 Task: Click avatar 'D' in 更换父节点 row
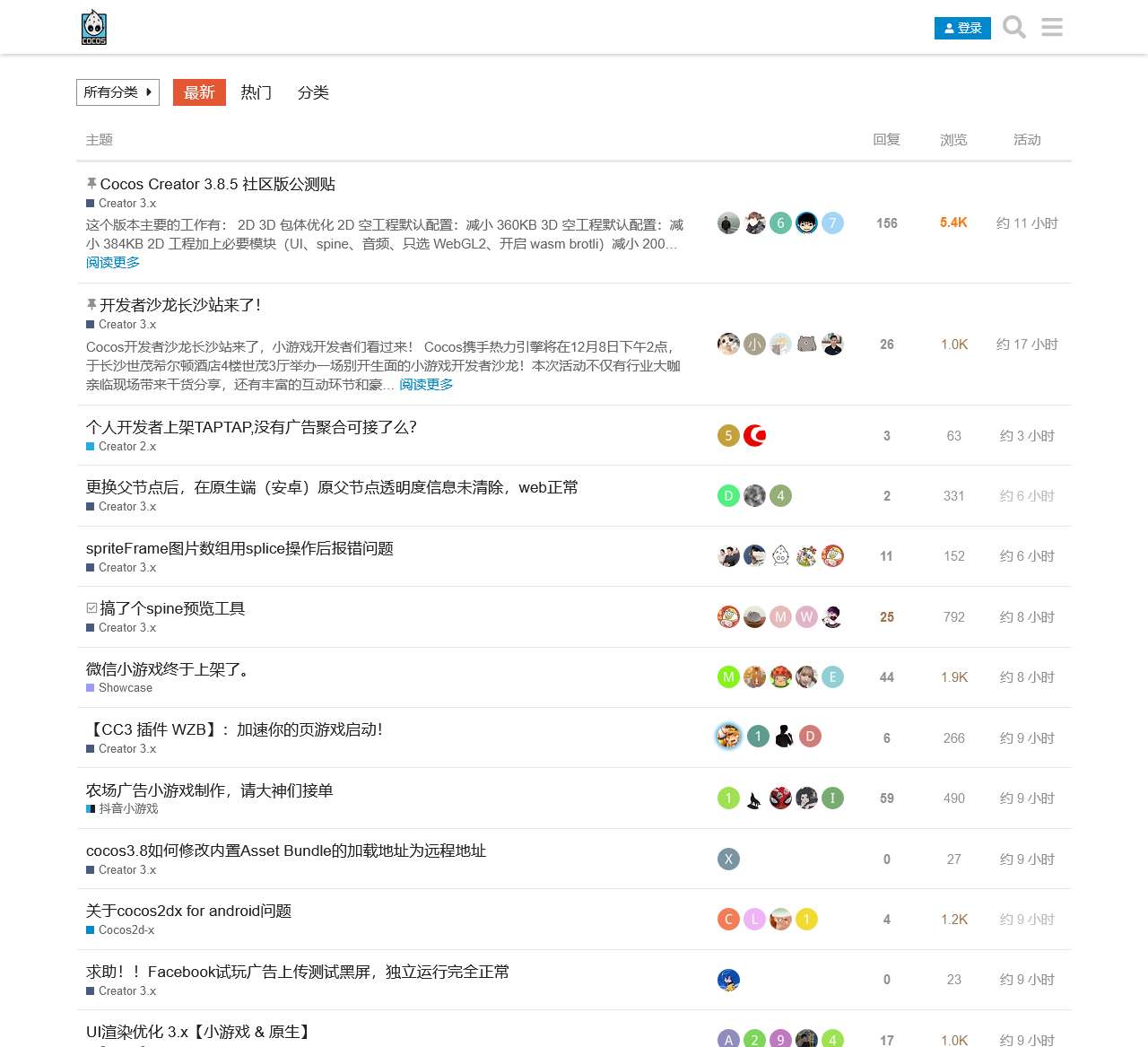pyautogui.click(x=728, y=496)
